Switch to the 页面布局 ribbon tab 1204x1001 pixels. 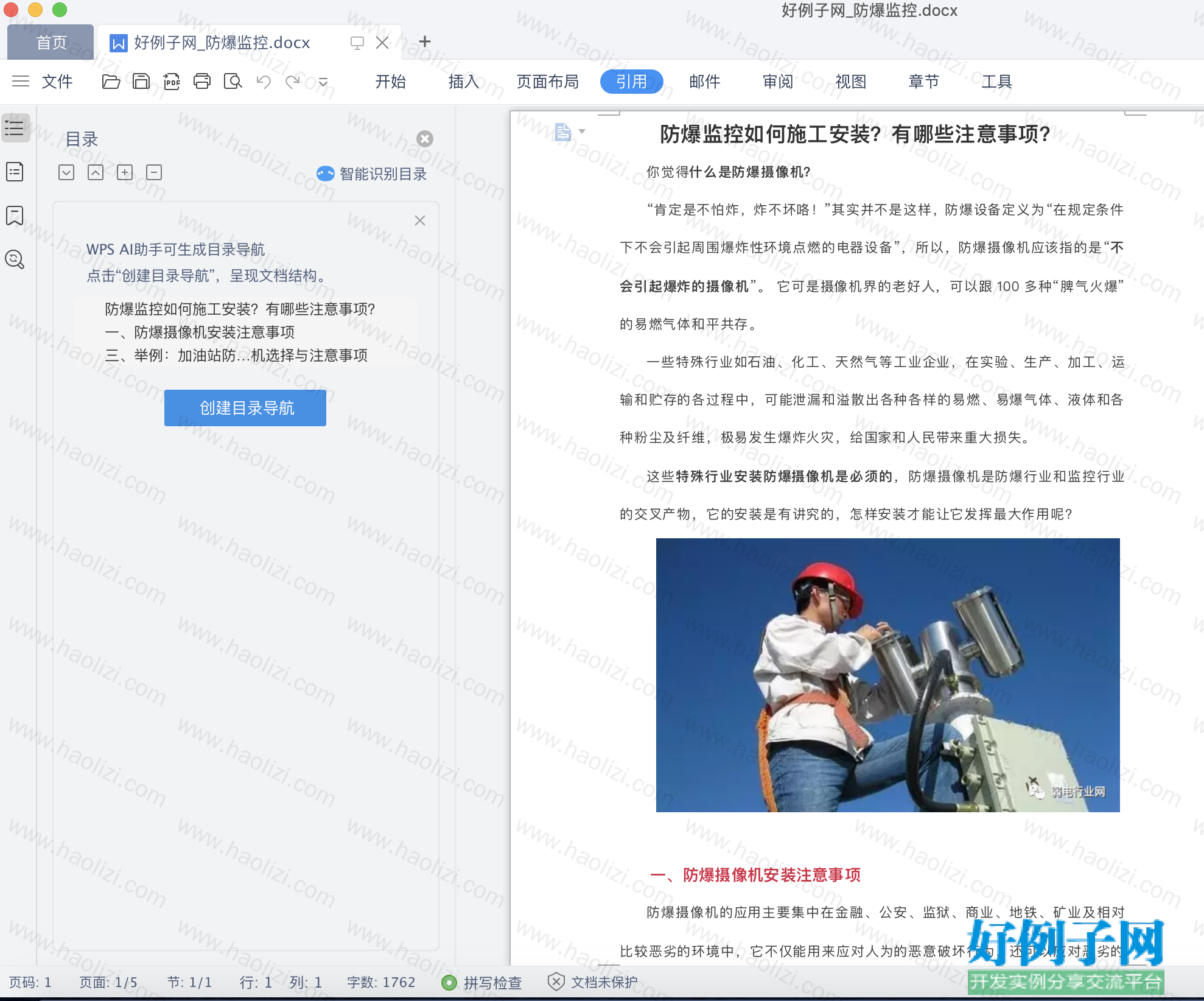547,81
